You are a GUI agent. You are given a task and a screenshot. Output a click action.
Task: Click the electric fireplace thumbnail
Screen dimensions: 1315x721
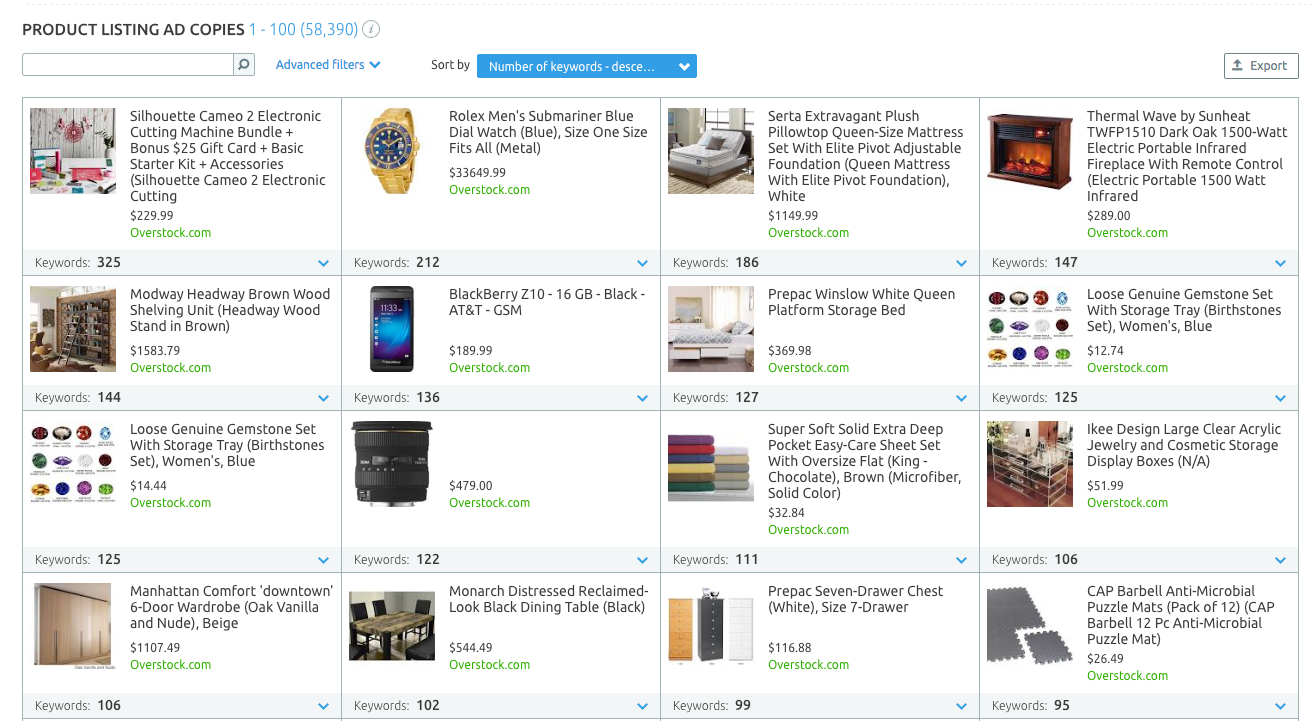pyautogui.click(x=1030, y=151)
